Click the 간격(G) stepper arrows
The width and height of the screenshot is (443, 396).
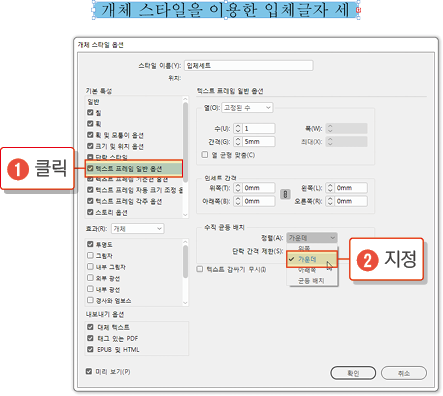[238, 141]
